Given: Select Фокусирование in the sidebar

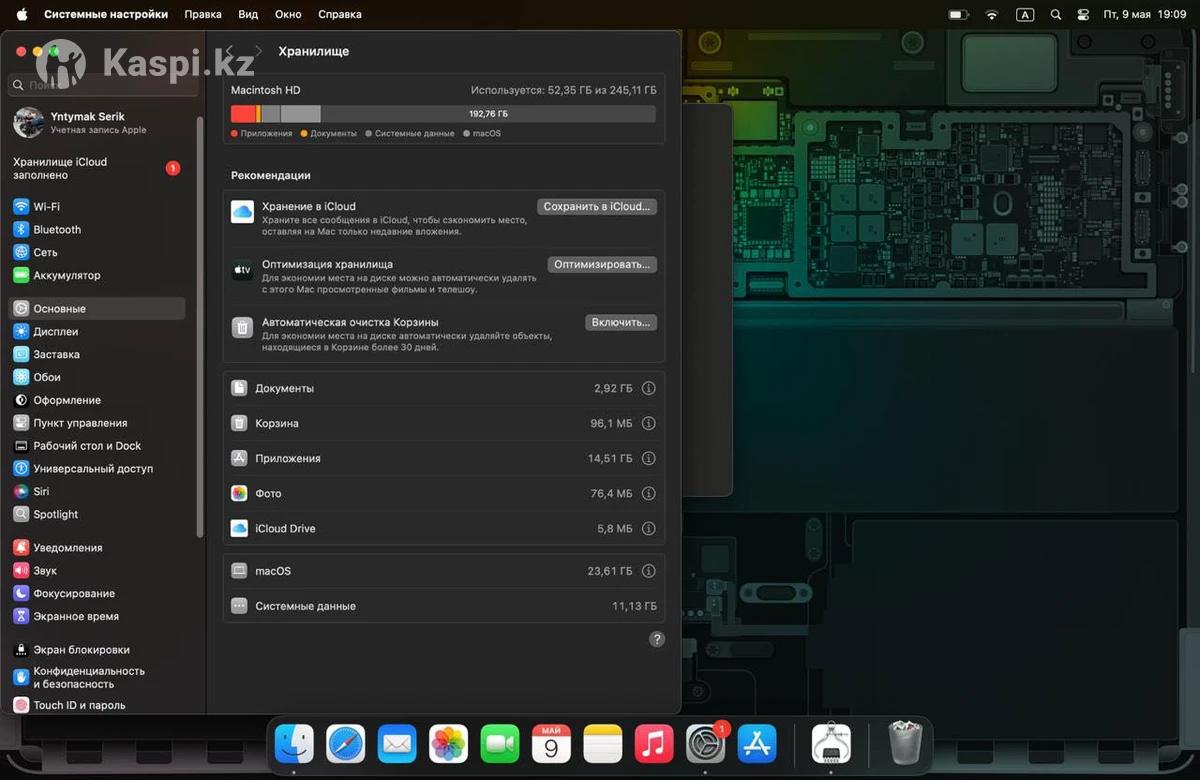Looking at the screenshot, I should pos(97,594).
